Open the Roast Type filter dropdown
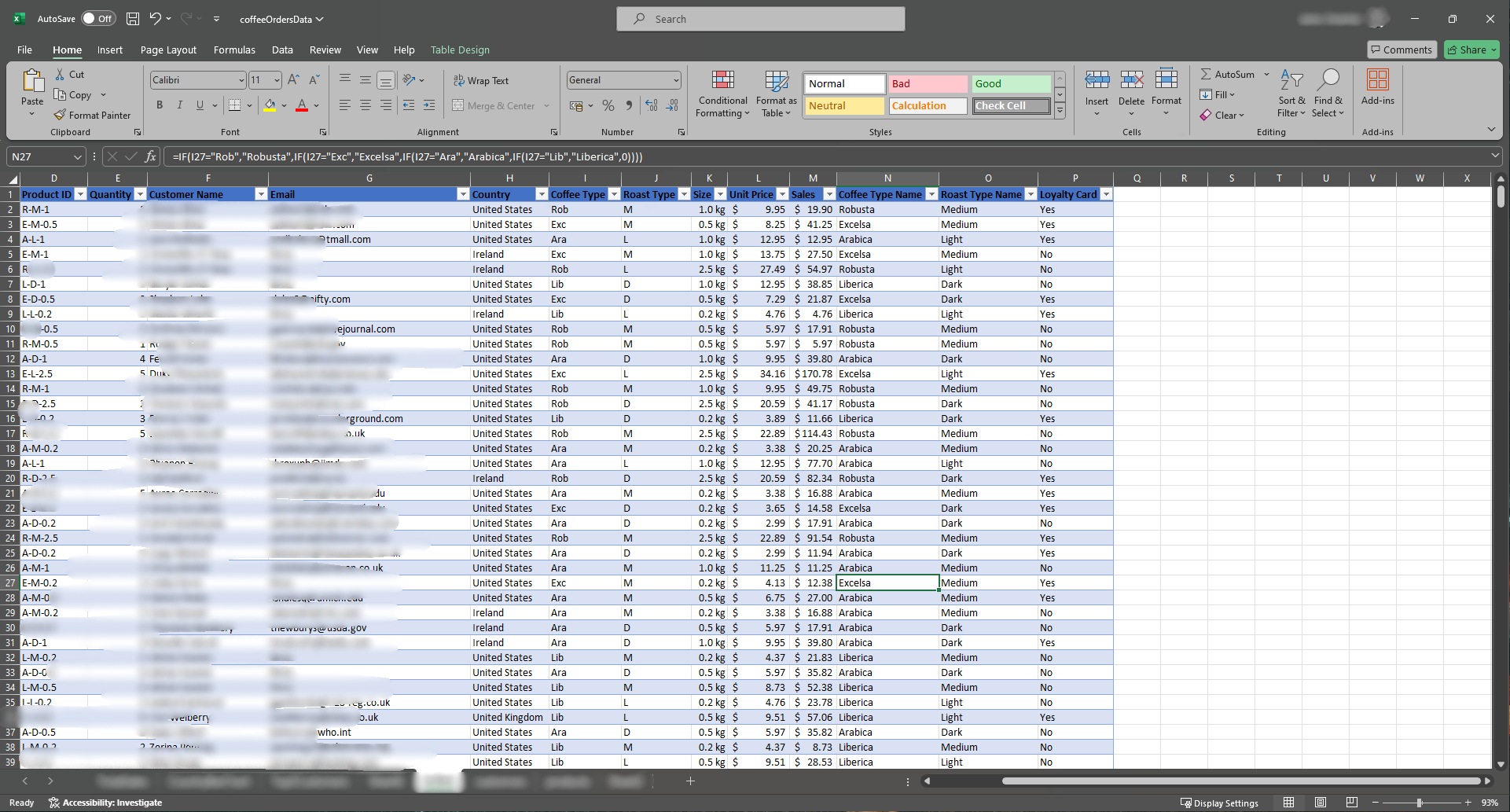This screenshot has height=812, width=1510. (684, 194)
